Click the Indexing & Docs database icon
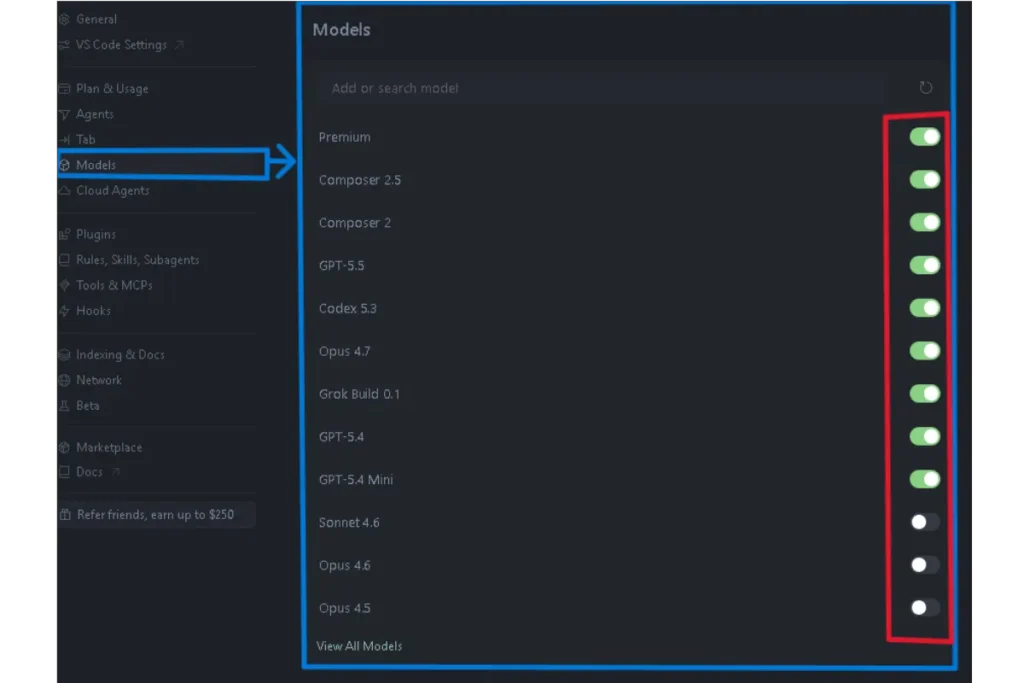Screen dimensions: 1024x683 click(65, 355)
